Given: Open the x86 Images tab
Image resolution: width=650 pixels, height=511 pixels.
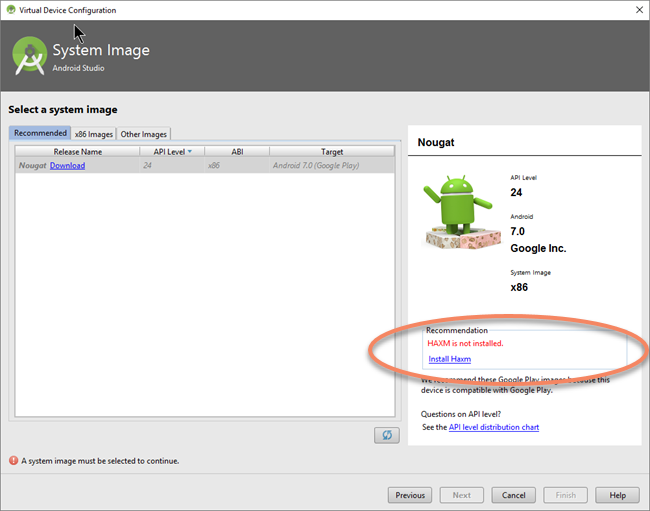Looking at the screenshot, I should pos(94,134).
